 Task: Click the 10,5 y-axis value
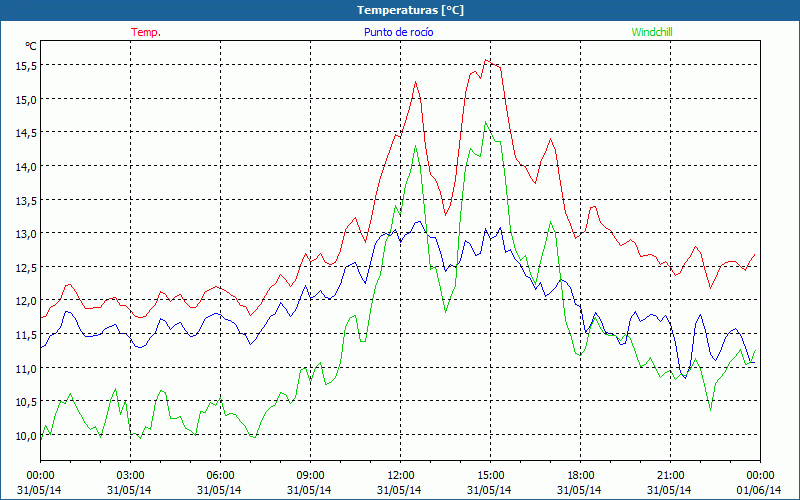(27, 403)
